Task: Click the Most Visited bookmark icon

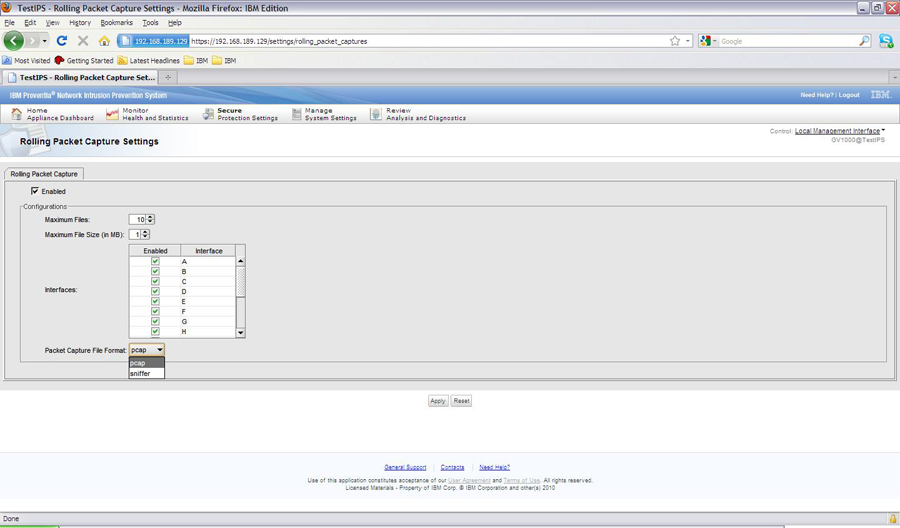Action: pyautogui.click(x=7, y=60)
